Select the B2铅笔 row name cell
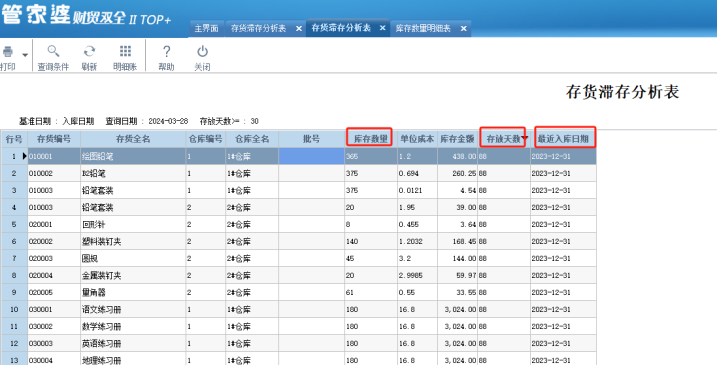This screenshot has width=718, height=365. coord(133,174)
